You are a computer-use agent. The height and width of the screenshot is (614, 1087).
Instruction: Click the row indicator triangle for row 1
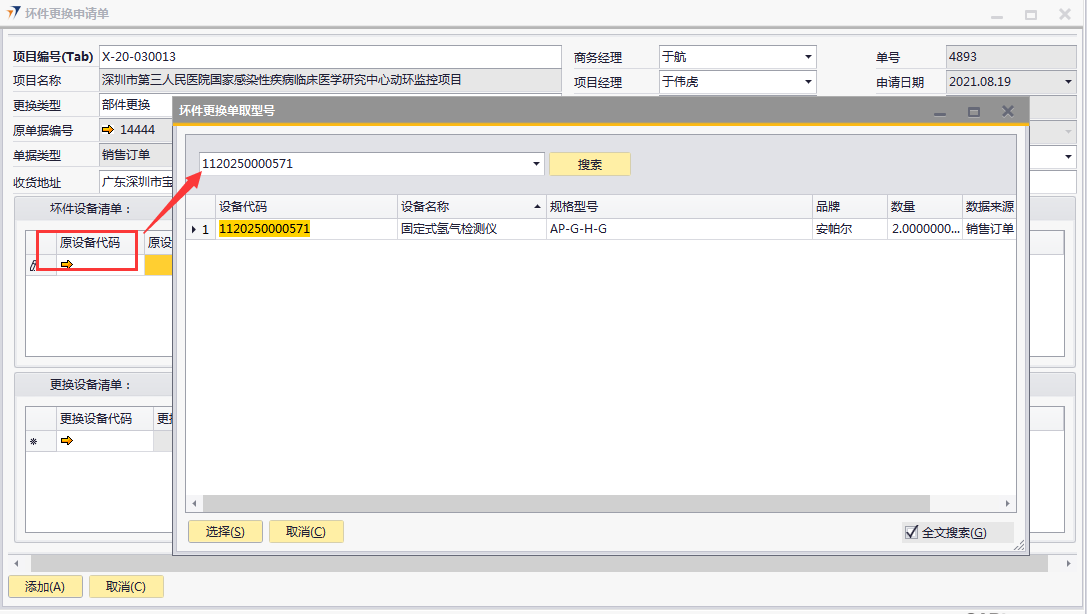tap(194, 230)
